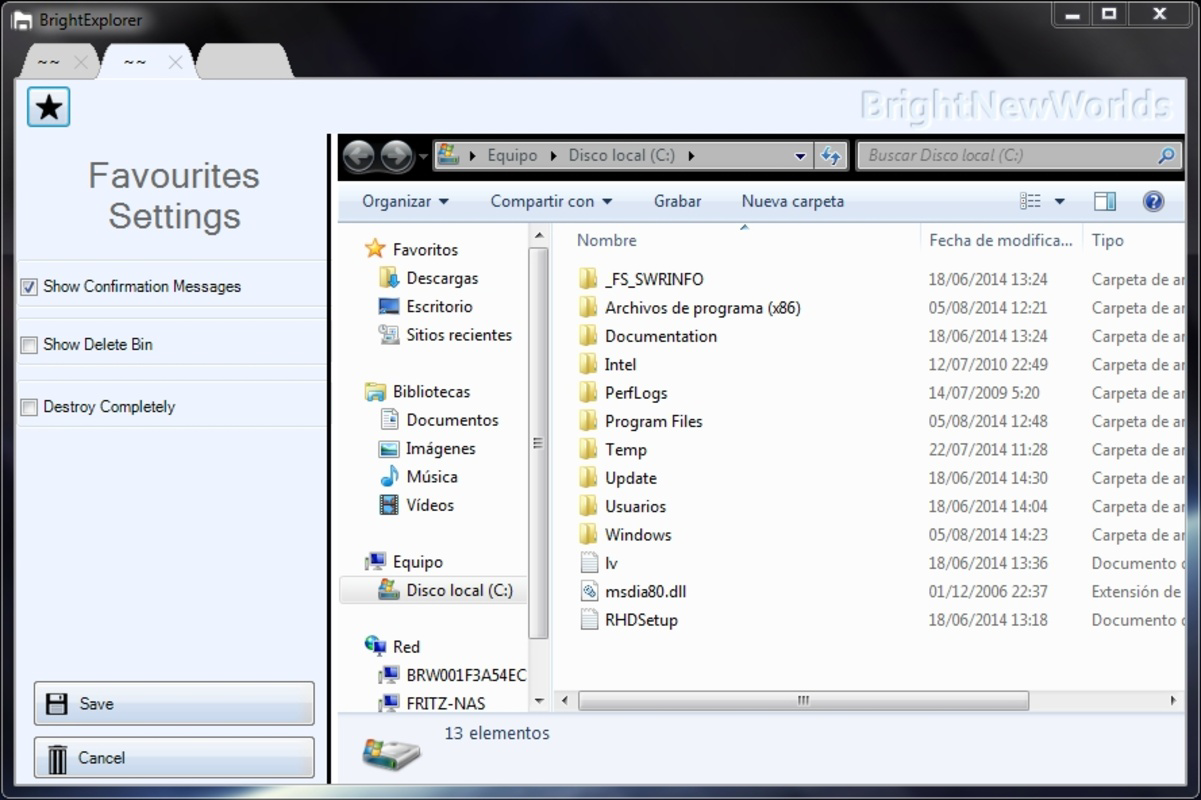Select BRW001F3A54EC network computer
Screen dimensions: 1201x800
pyautogui.click(x=466, y=675)
